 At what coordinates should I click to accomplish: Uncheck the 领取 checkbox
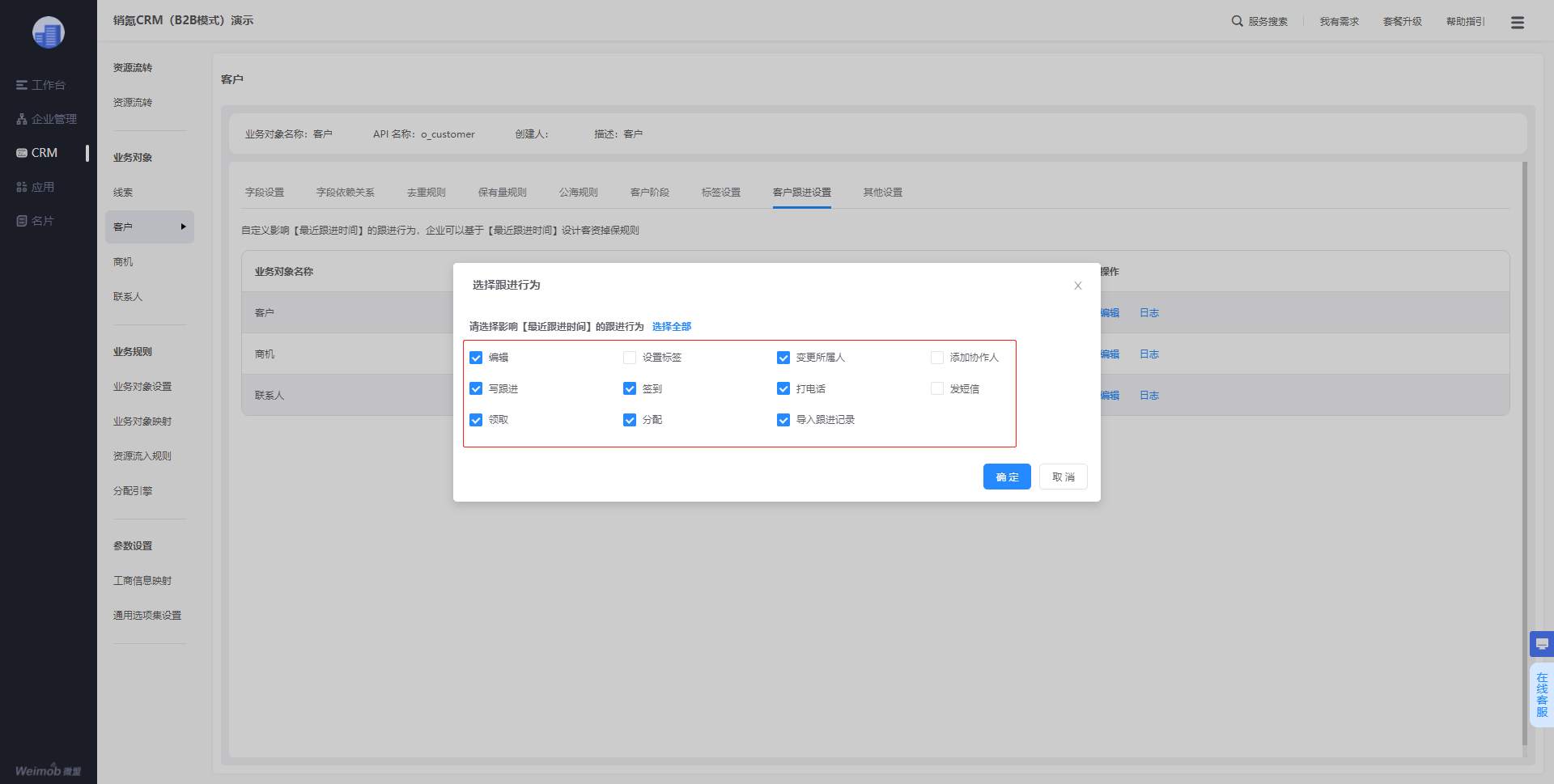pos(476,420)
